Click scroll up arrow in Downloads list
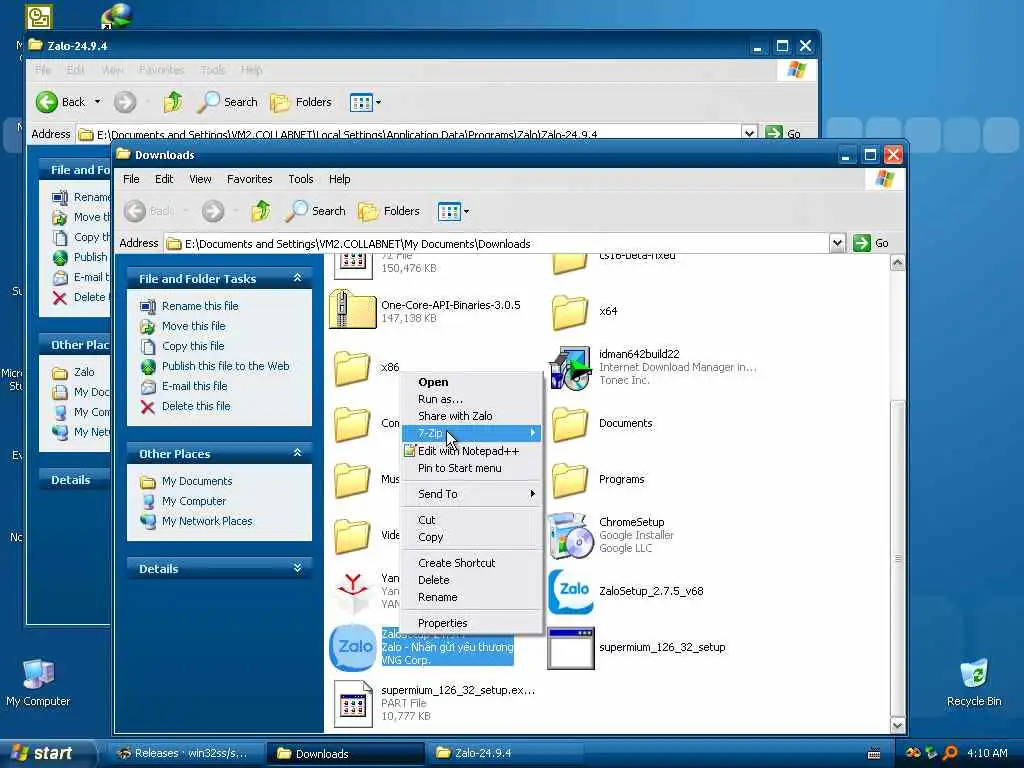Viewport: 1024px width, 768px height. click(897, 263)
